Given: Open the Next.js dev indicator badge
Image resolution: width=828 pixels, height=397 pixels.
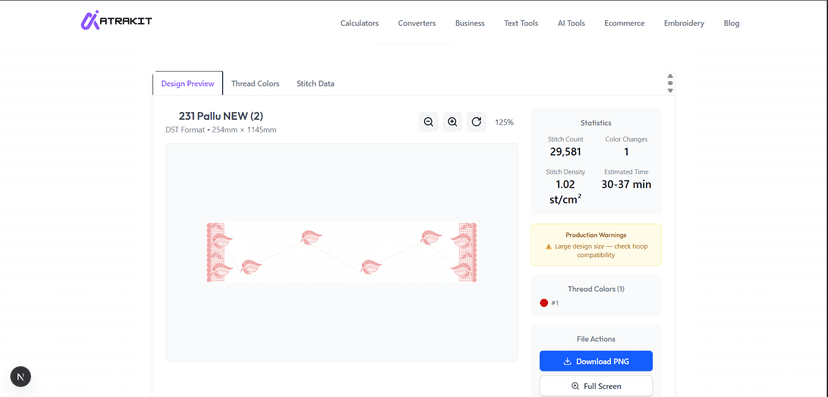Looking at the screenshot, I should [21, 376].
